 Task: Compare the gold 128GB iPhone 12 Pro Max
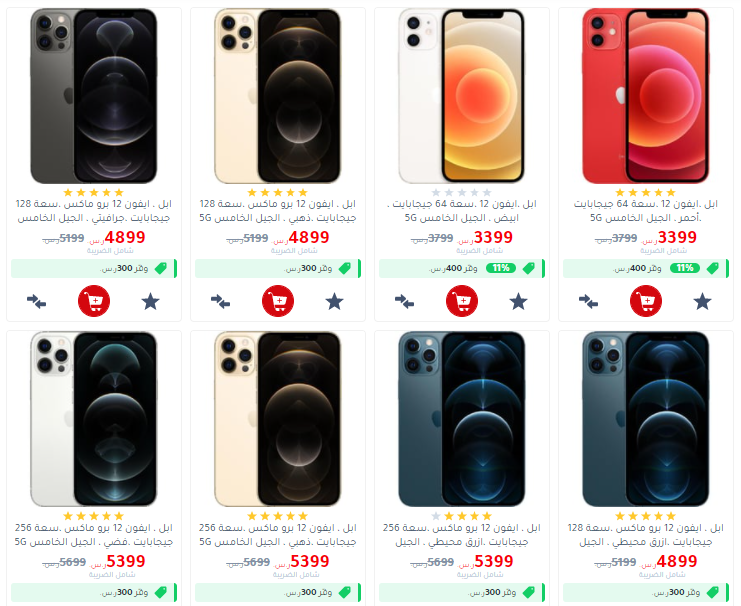[x=220, y=302]
